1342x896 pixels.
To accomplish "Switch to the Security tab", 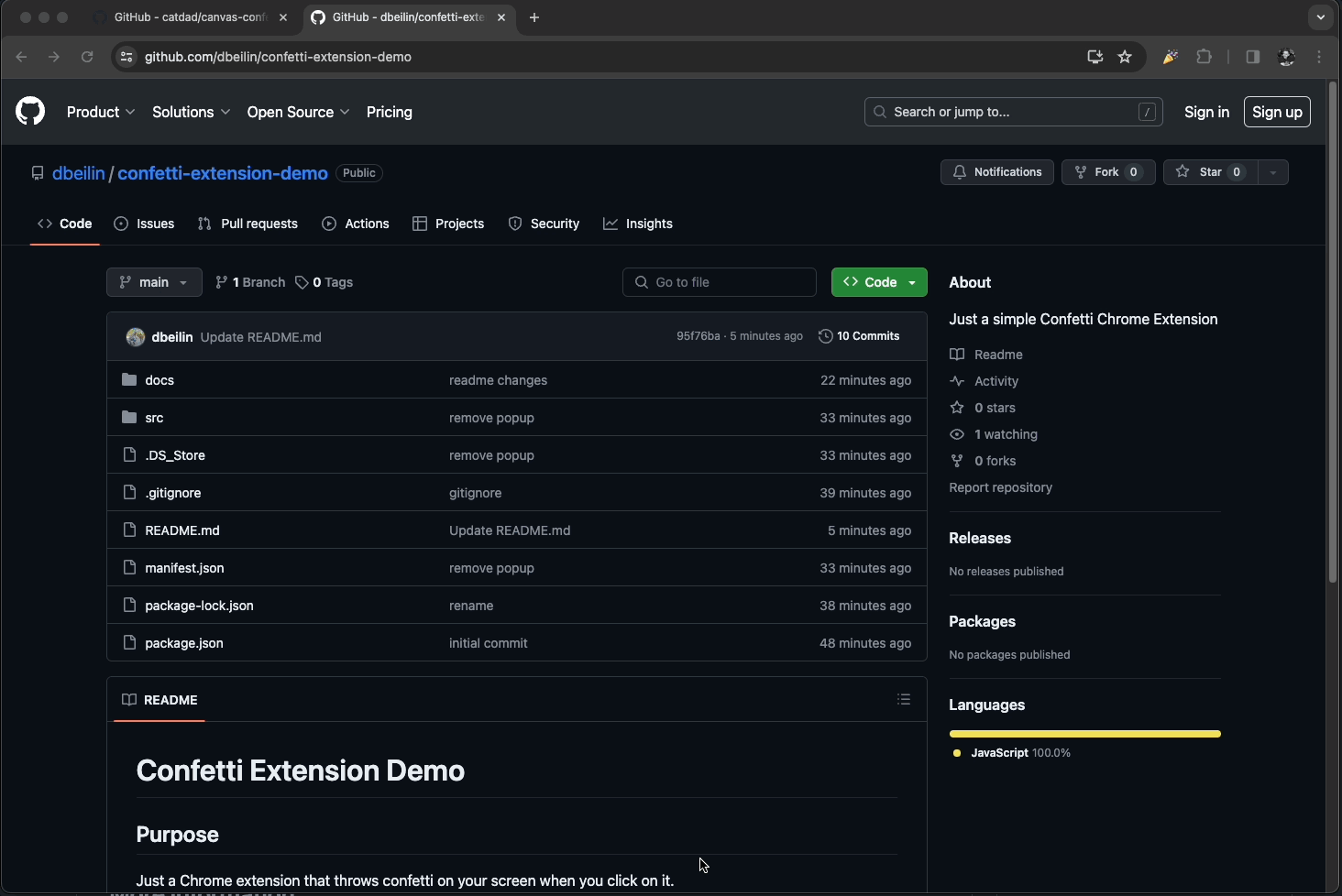I will 544,224.
